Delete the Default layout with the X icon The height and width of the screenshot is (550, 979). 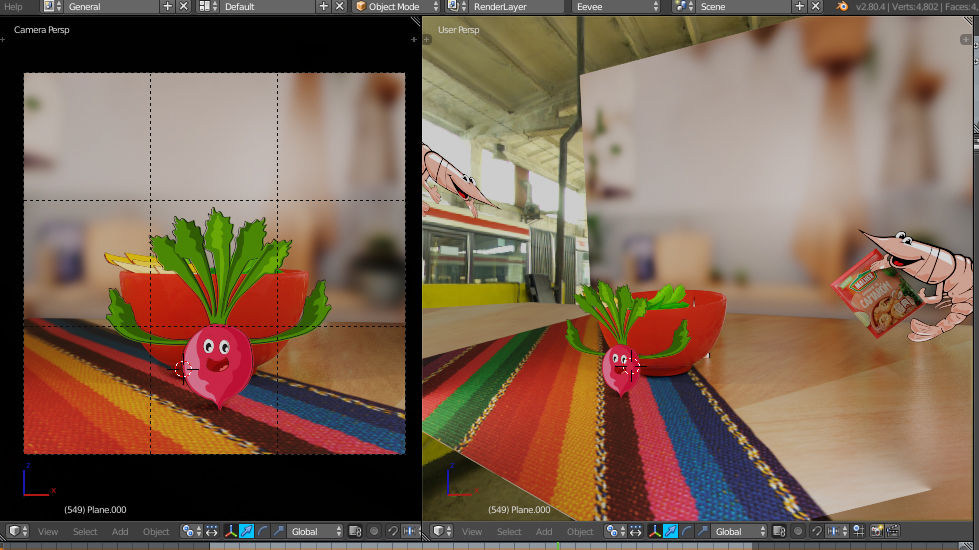[x=340, y=7]
